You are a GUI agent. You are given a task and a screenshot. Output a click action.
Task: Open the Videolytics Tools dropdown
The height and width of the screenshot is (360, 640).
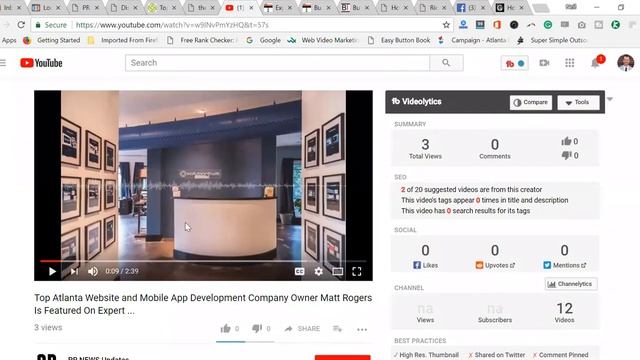click(x=578, y=102)
